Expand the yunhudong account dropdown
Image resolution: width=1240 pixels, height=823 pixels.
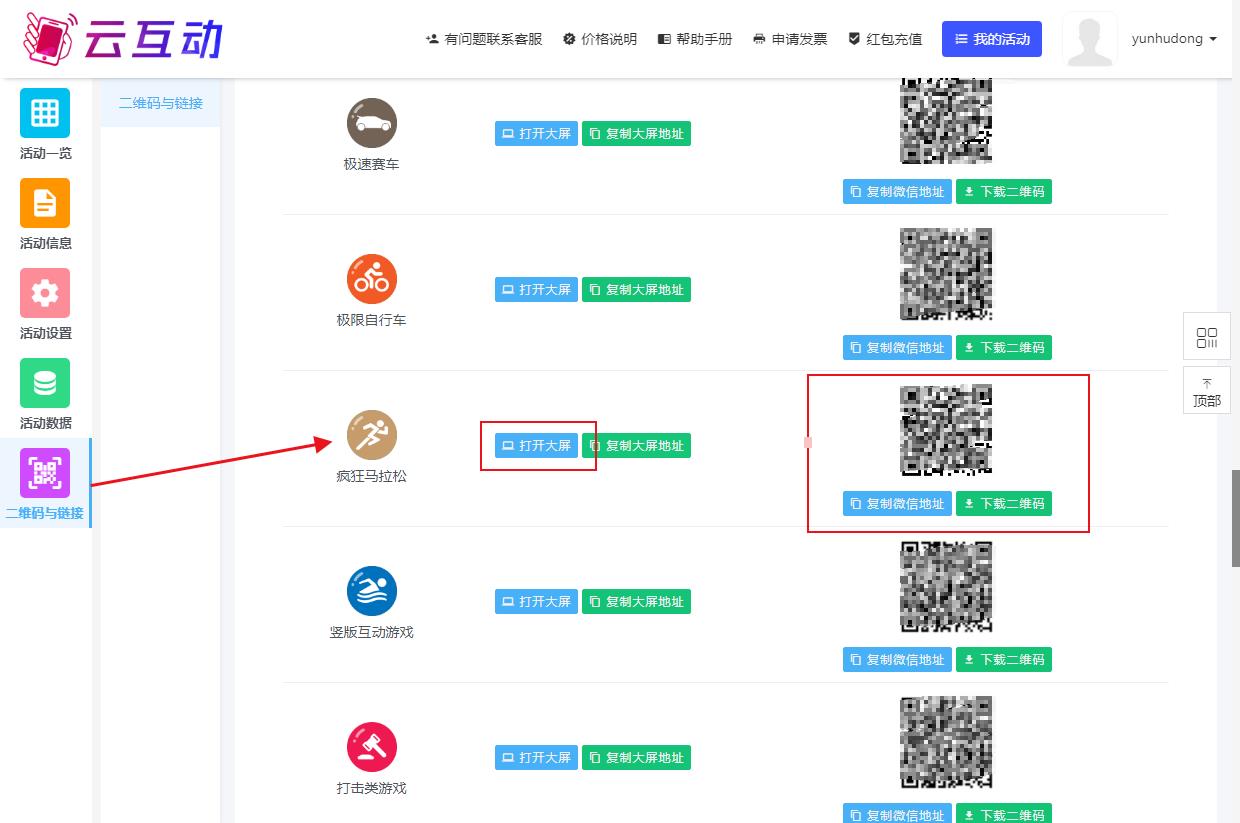pos(1174,39)
